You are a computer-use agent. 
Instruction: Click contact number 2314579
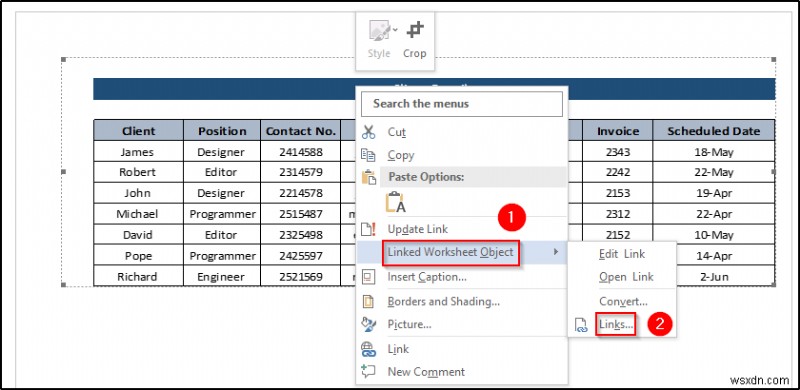(x=301, y=172)
